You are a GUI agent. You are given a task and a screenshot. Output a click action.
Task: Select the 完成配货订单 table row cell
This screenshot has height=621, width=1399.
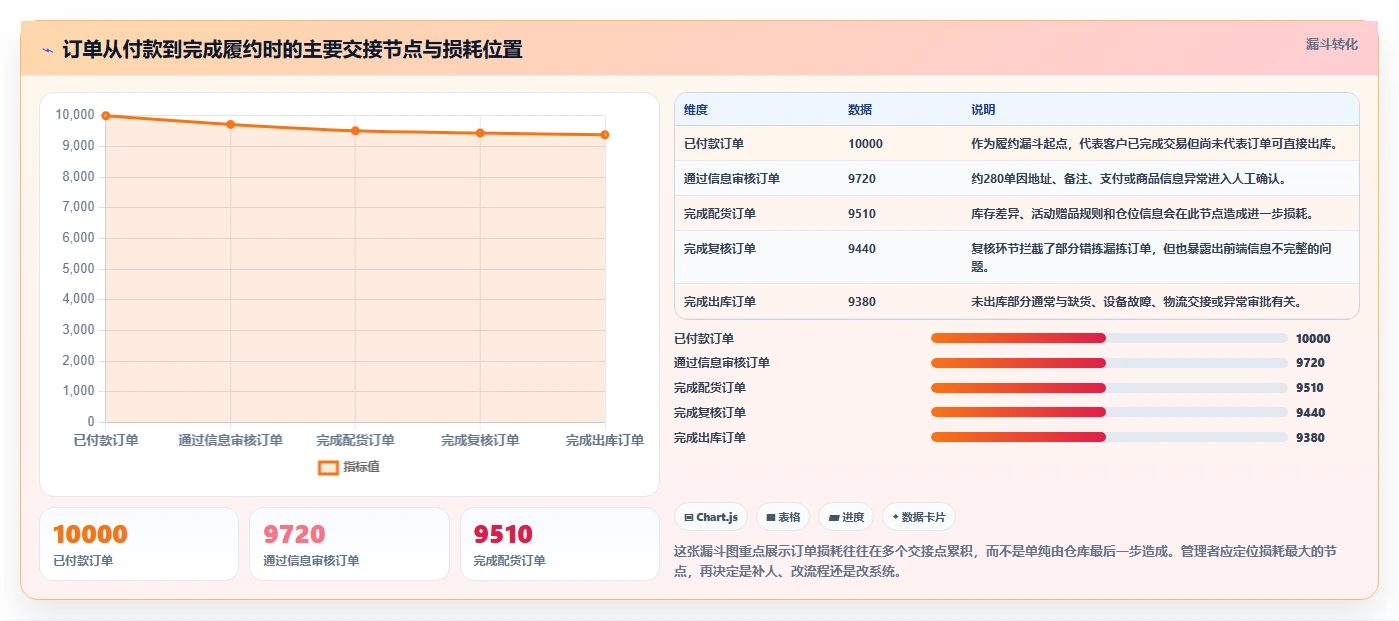(720, 214)
